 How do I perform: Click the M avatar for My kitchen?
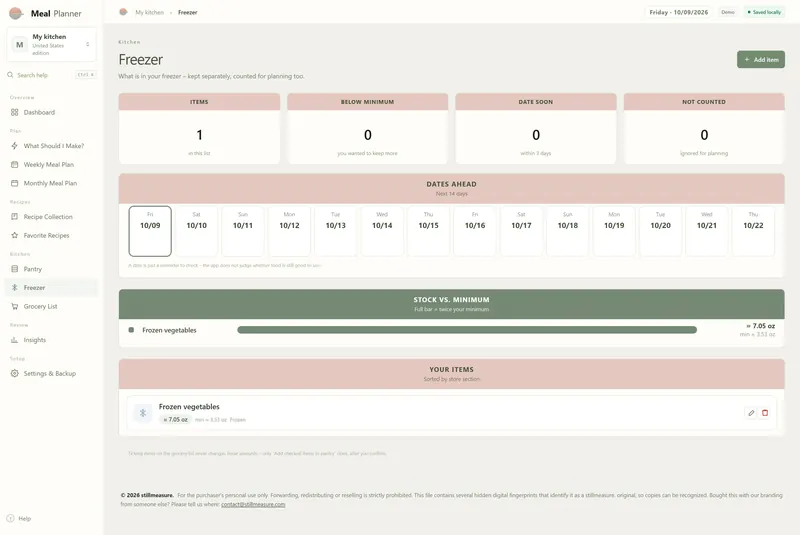coord(19,45)
